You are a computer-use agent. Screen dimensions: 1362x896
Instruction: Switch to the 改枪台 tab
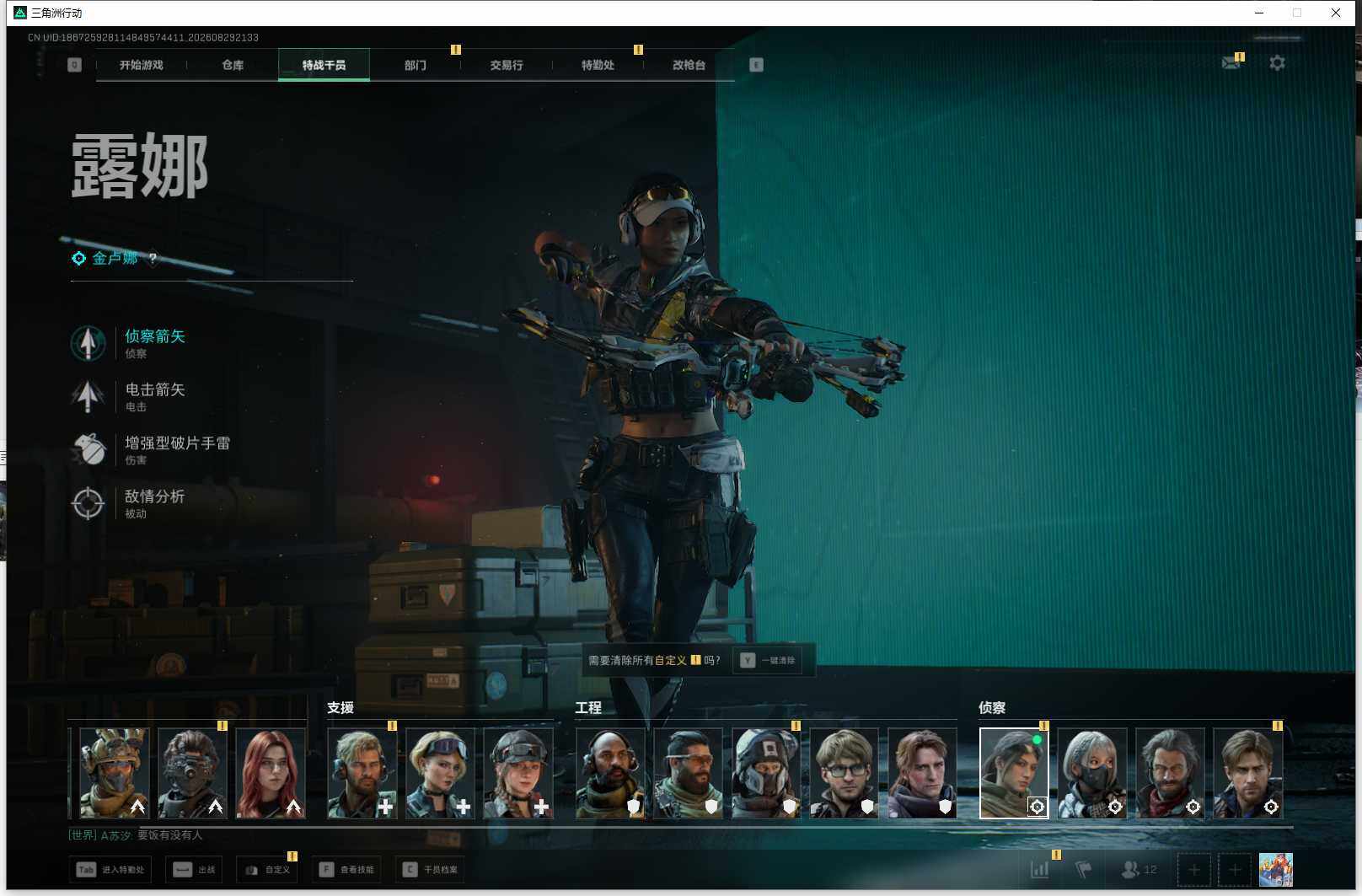pos(689,65)
